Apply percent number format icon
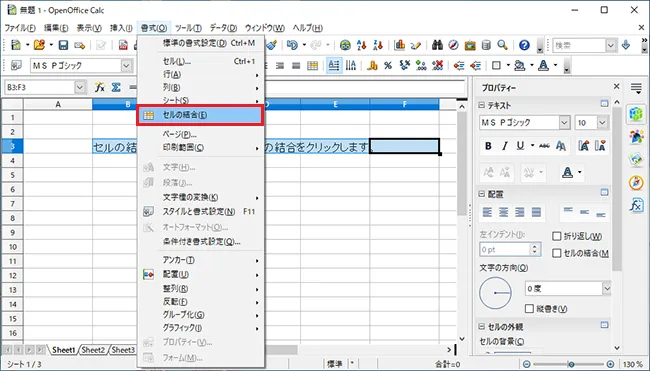The image size is (650, 371). click(388, 65)
